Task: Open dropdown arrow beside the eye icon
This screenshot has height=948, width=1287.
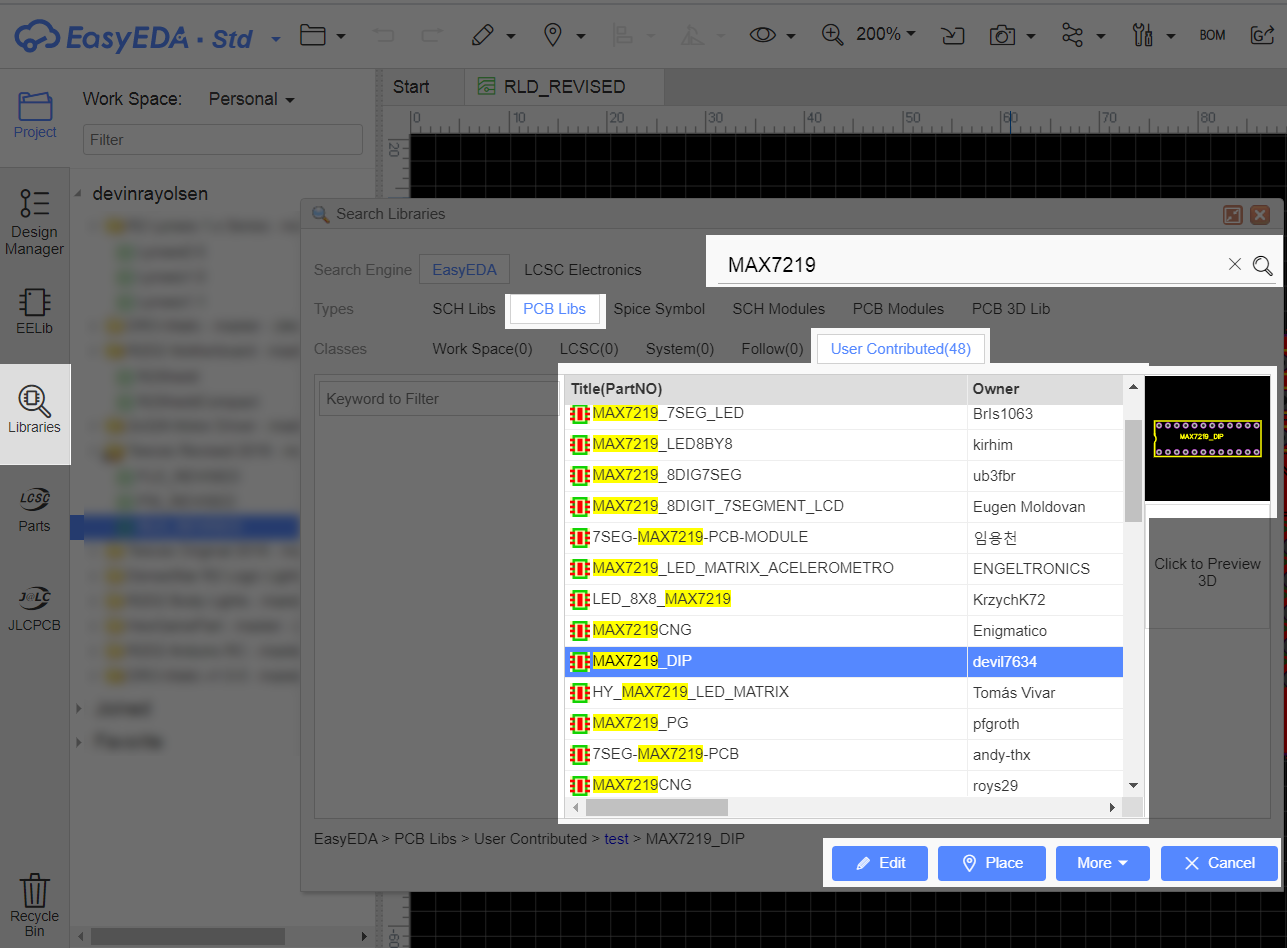Action: [791, 37]
